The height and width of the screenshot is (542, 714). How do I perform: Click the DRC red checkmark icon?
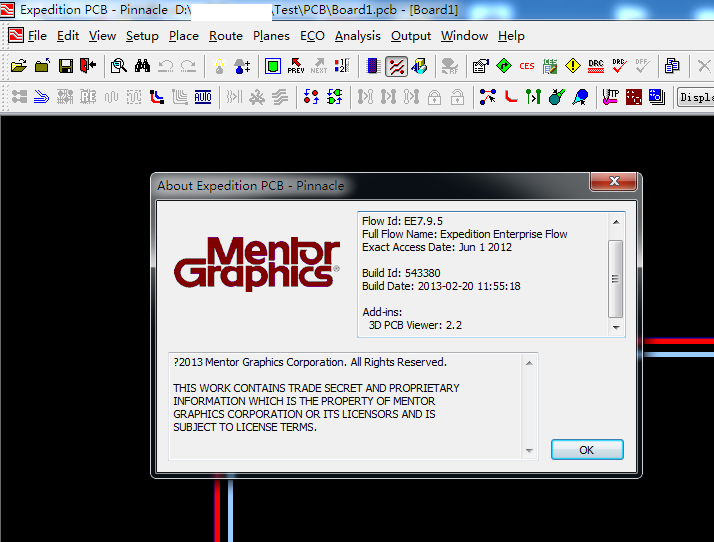pyautogui.click(x=619, y=66)
